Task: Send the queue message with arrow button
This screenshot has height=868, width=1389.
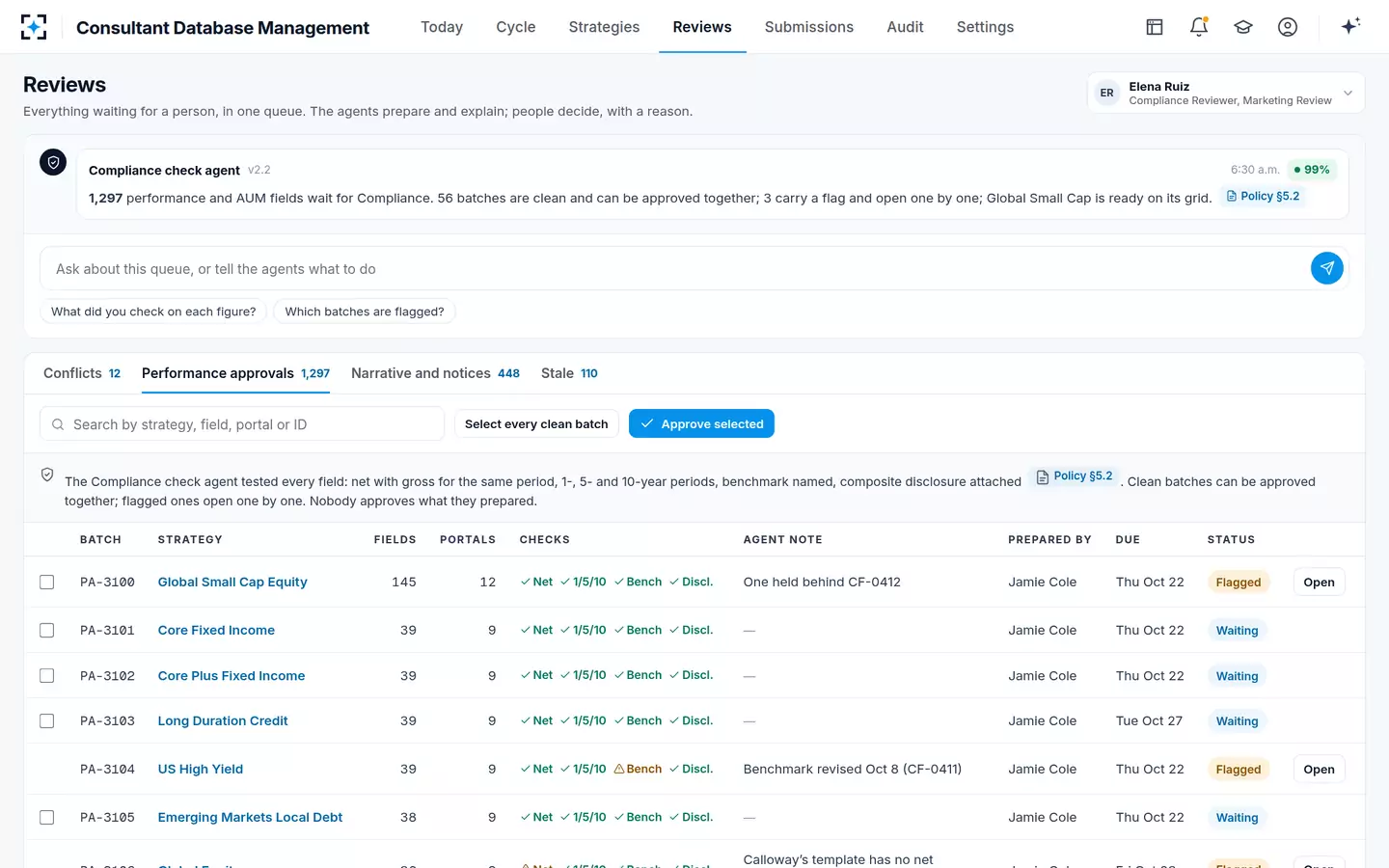Action: [x=1327, y=268]
